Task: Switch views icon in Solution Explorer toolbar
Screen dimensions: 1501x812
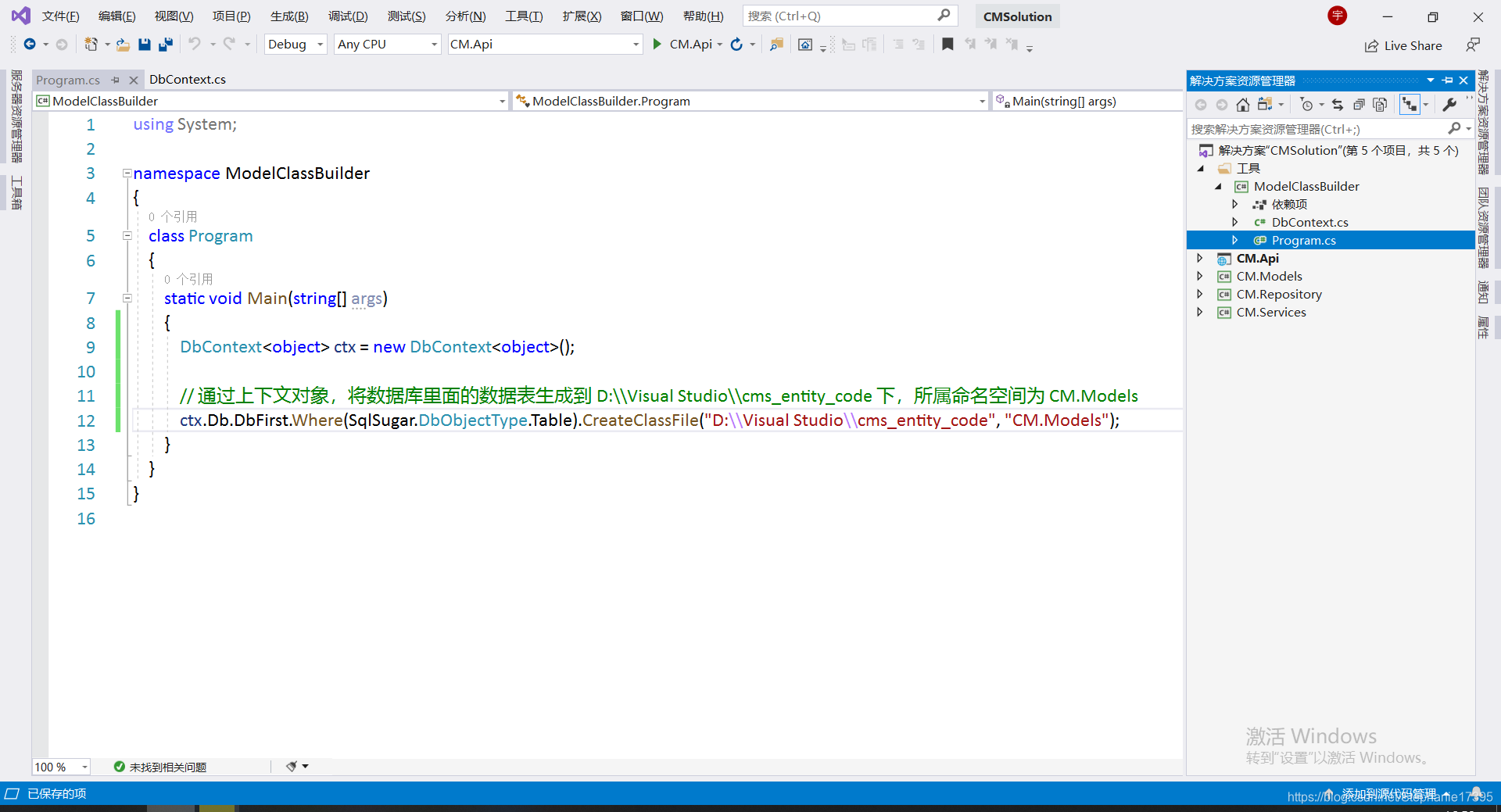Action: click(1265, 104)
